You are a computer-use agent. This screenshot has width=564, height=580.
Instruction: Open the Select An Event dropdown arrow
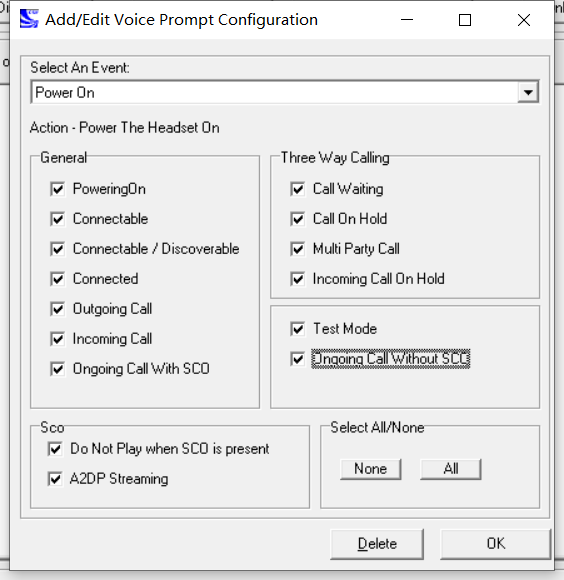(528, 92)
